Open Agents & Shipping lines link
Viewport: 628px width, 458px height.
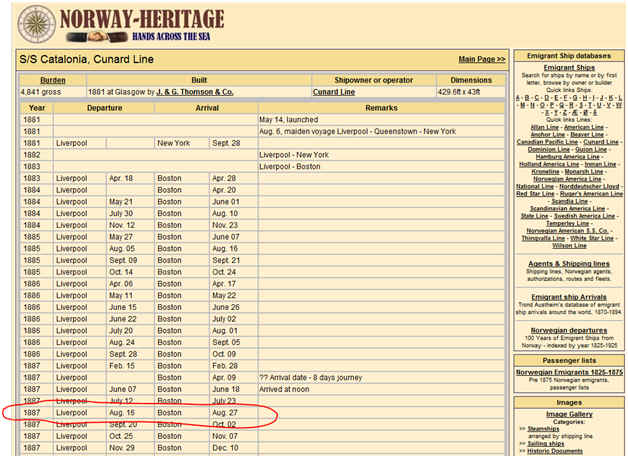tap(569, 263)
